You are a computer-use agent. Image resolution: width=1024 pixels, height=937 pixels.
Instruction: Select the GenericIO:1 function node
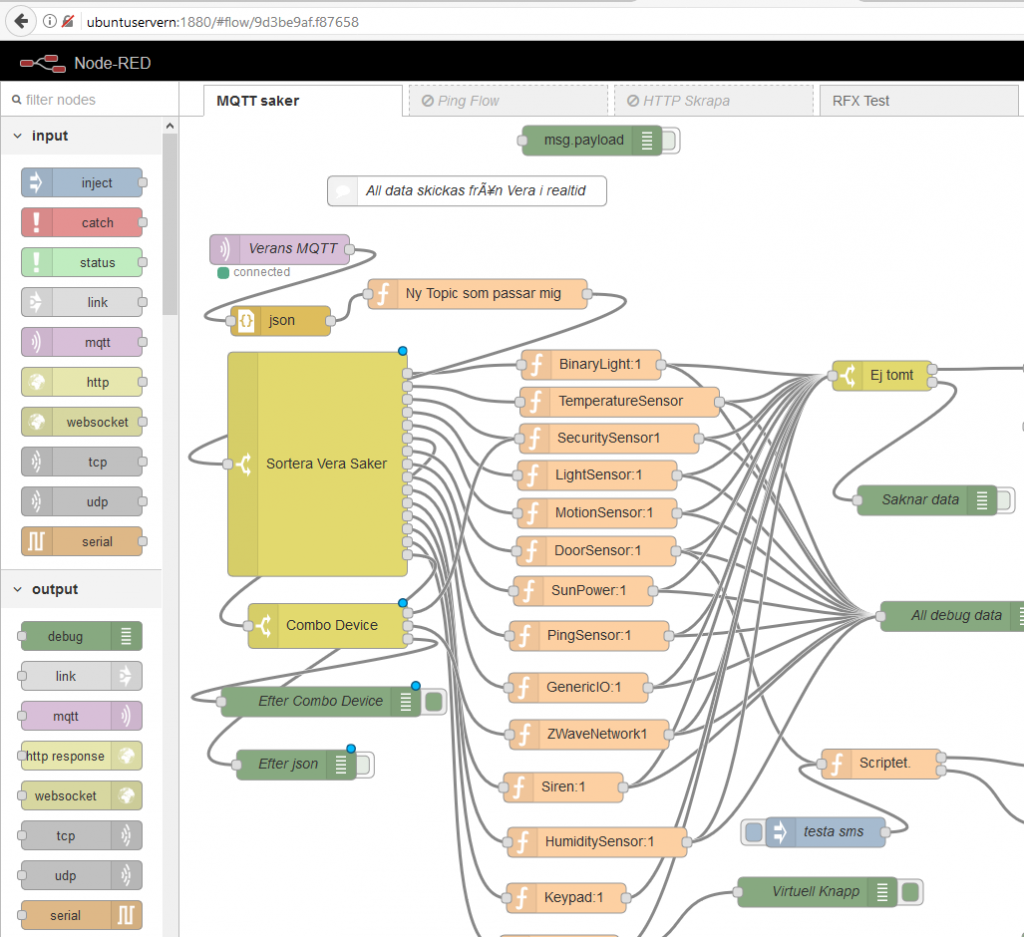[x=578, y=688]
